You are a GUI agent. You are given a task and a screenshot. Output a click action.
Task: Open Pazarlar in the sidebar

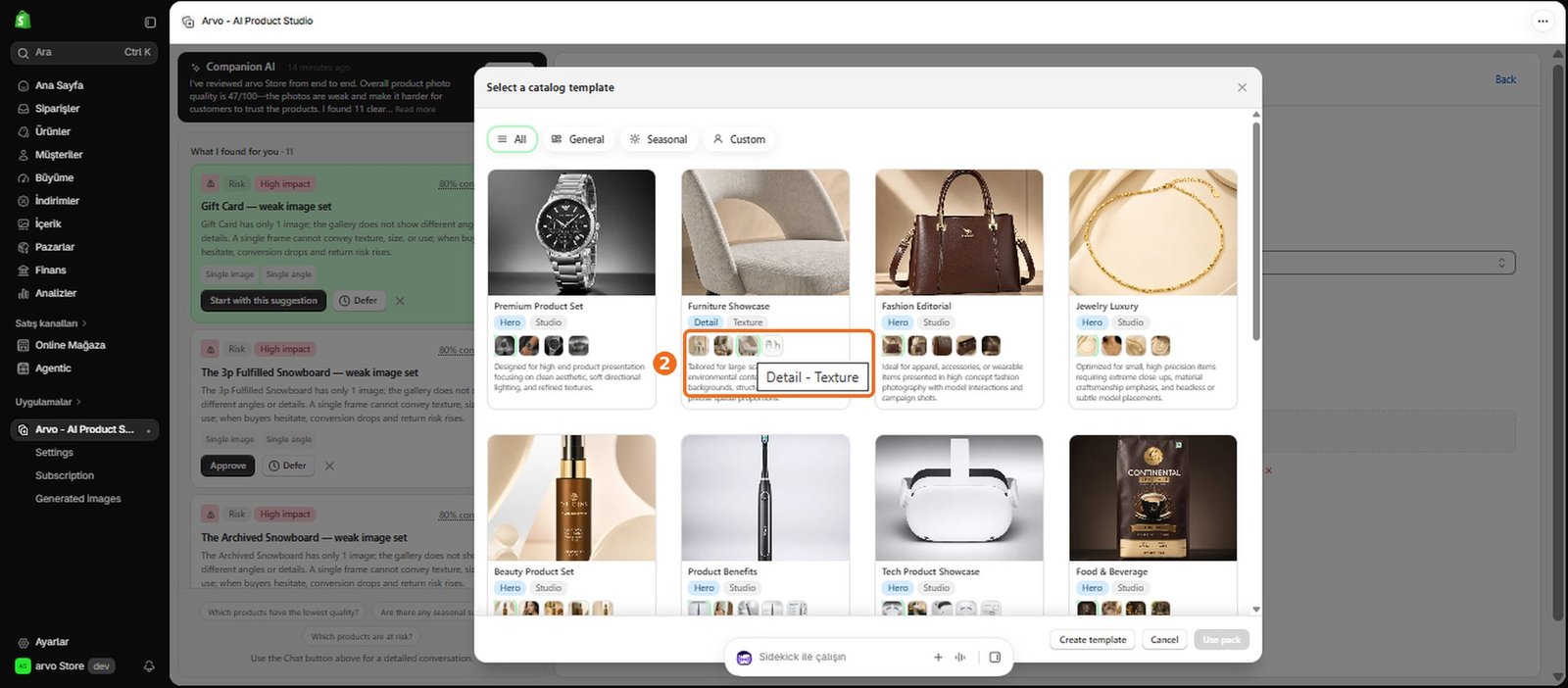point(55,247)
